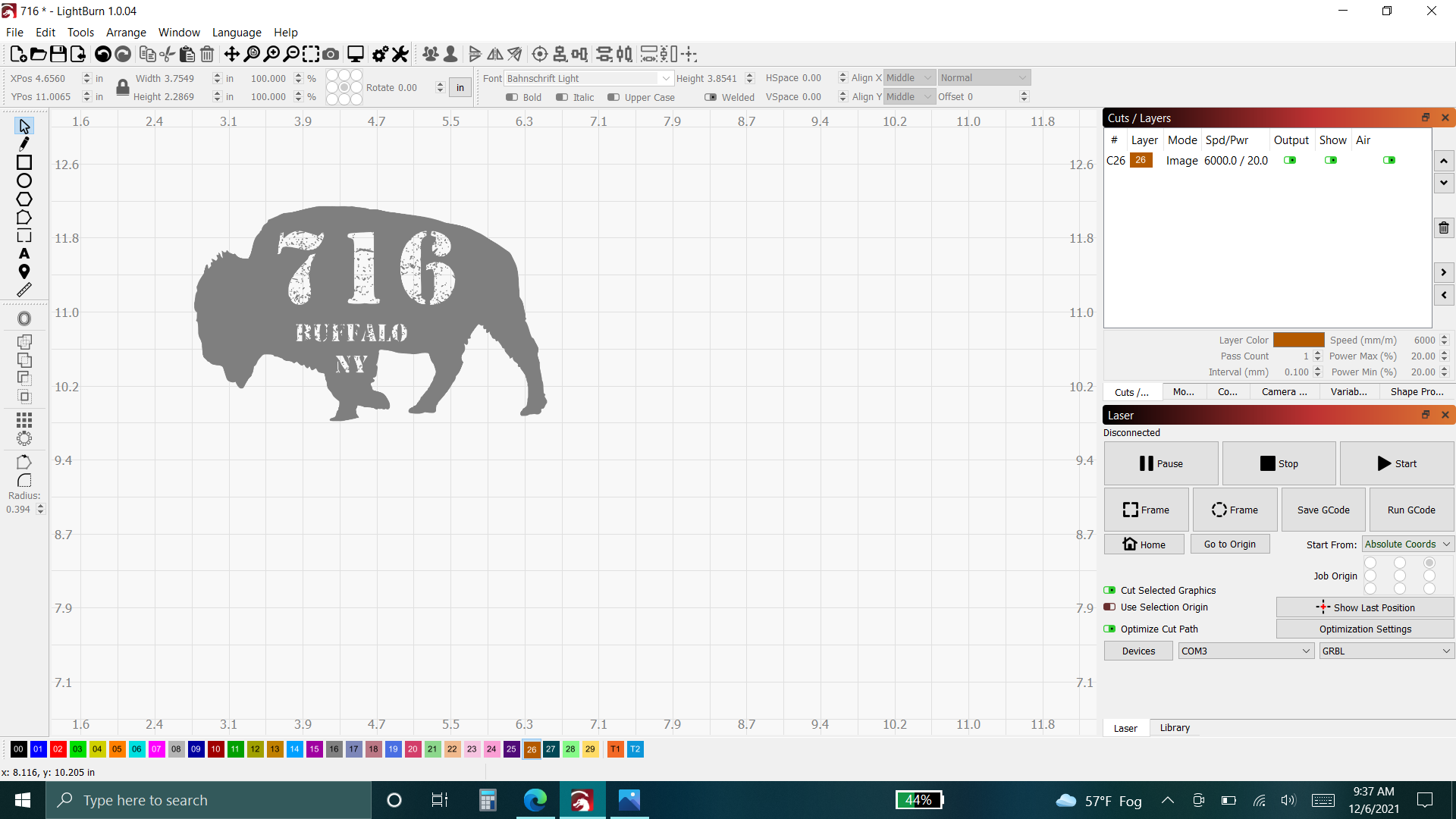Choose the Draw Lines pencil tool
1456x819 pixels.
pyautogui.click(x=24, y=144)
